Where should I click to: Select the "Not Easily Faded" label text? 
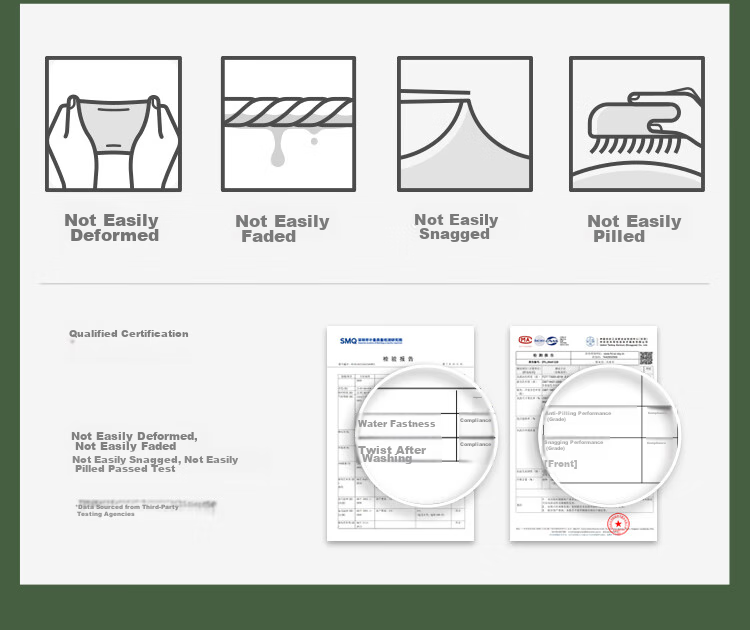(x=282, y=229)
